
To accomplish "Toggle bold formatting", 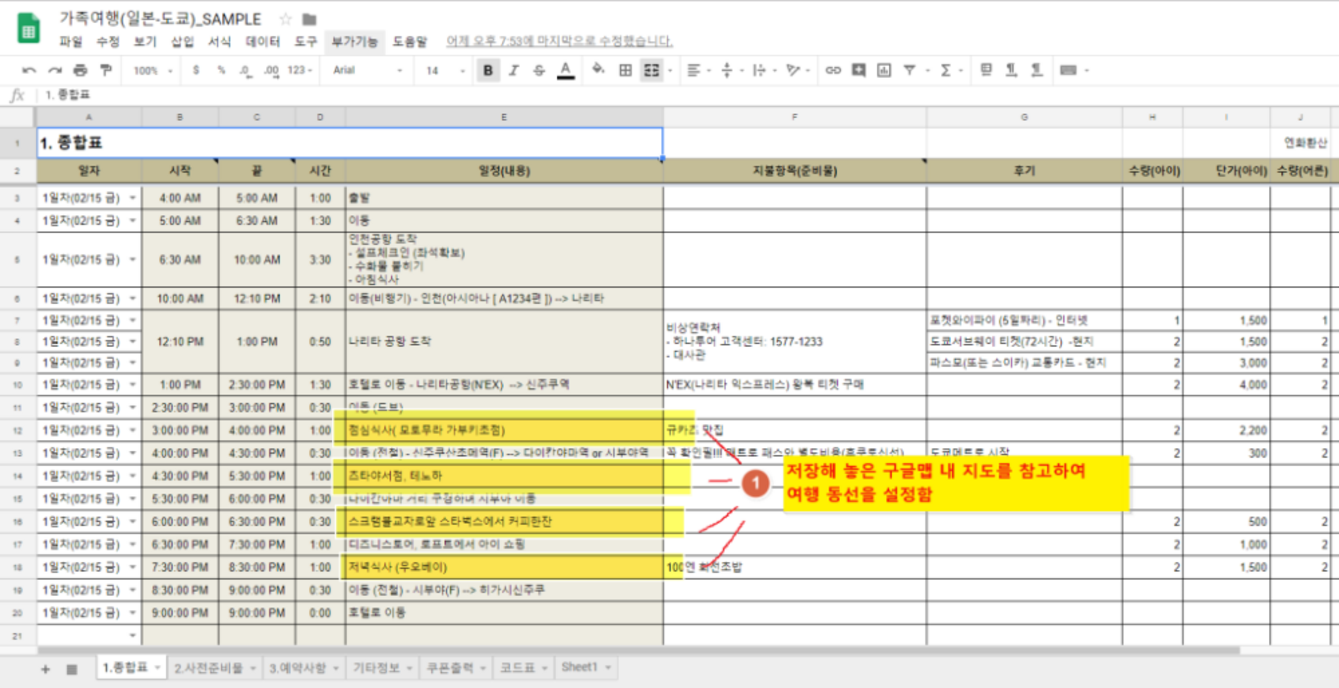I will coord(488,70).
